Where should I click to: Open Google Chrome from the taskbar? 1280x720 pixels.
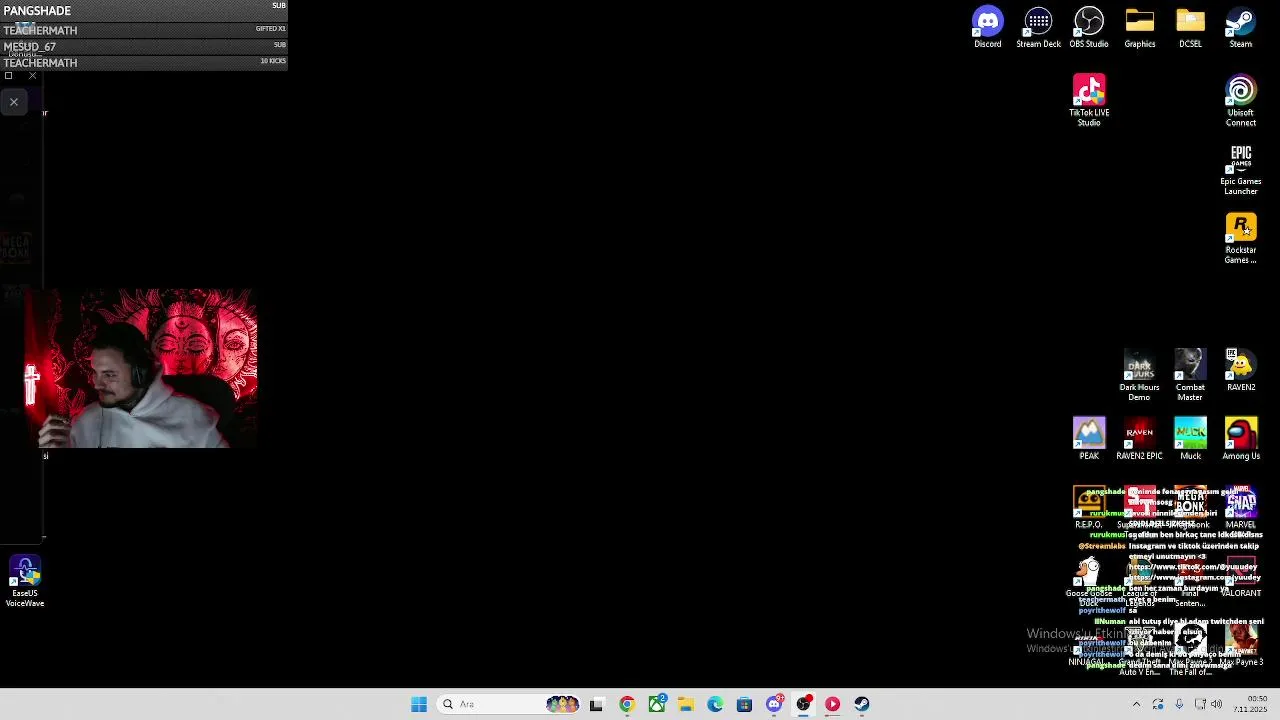pyautogui.click(x=627, y=704)
